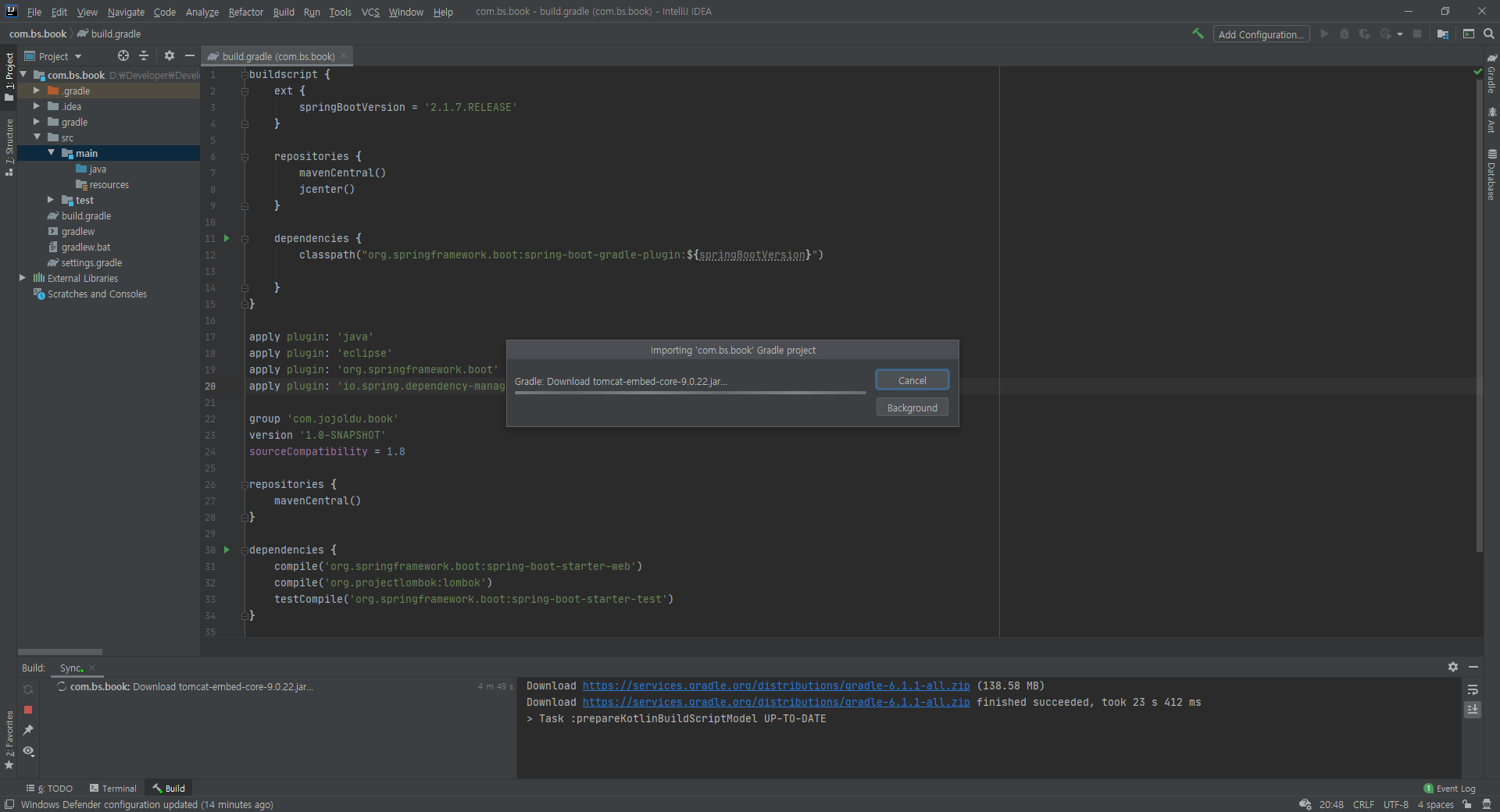Expand External Libraries node

click(x=23, y=278)
